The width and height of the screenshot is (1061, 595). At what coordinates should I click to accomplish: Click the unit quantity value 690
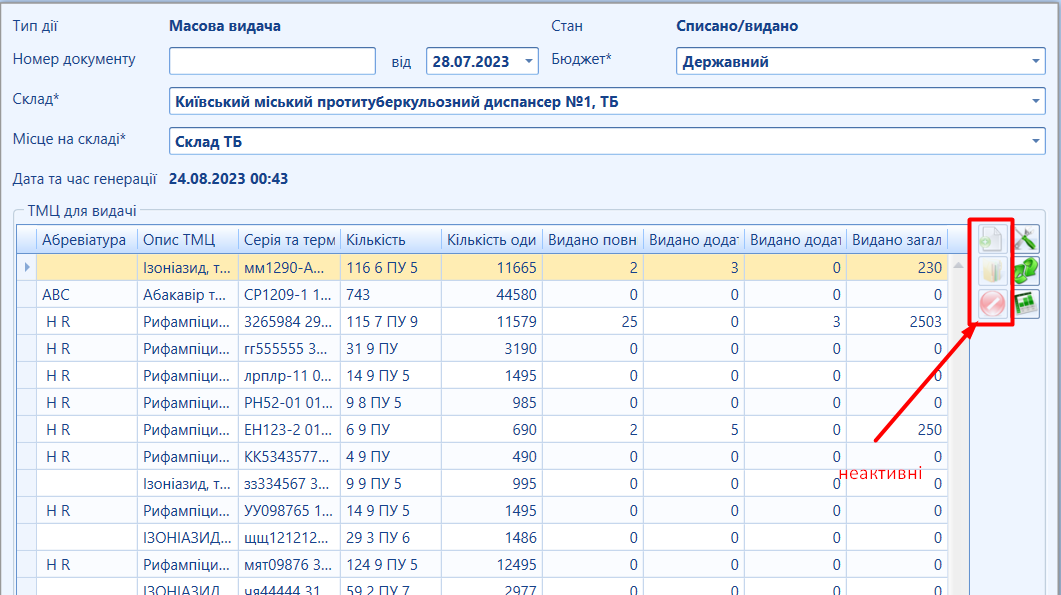(x=524, y=430)
